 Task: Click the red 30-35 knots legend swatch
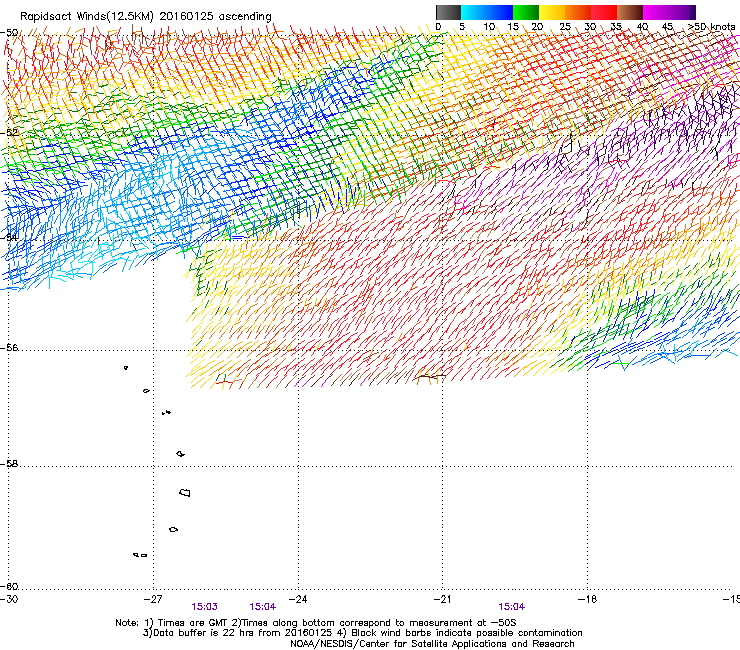coord(604,12)
